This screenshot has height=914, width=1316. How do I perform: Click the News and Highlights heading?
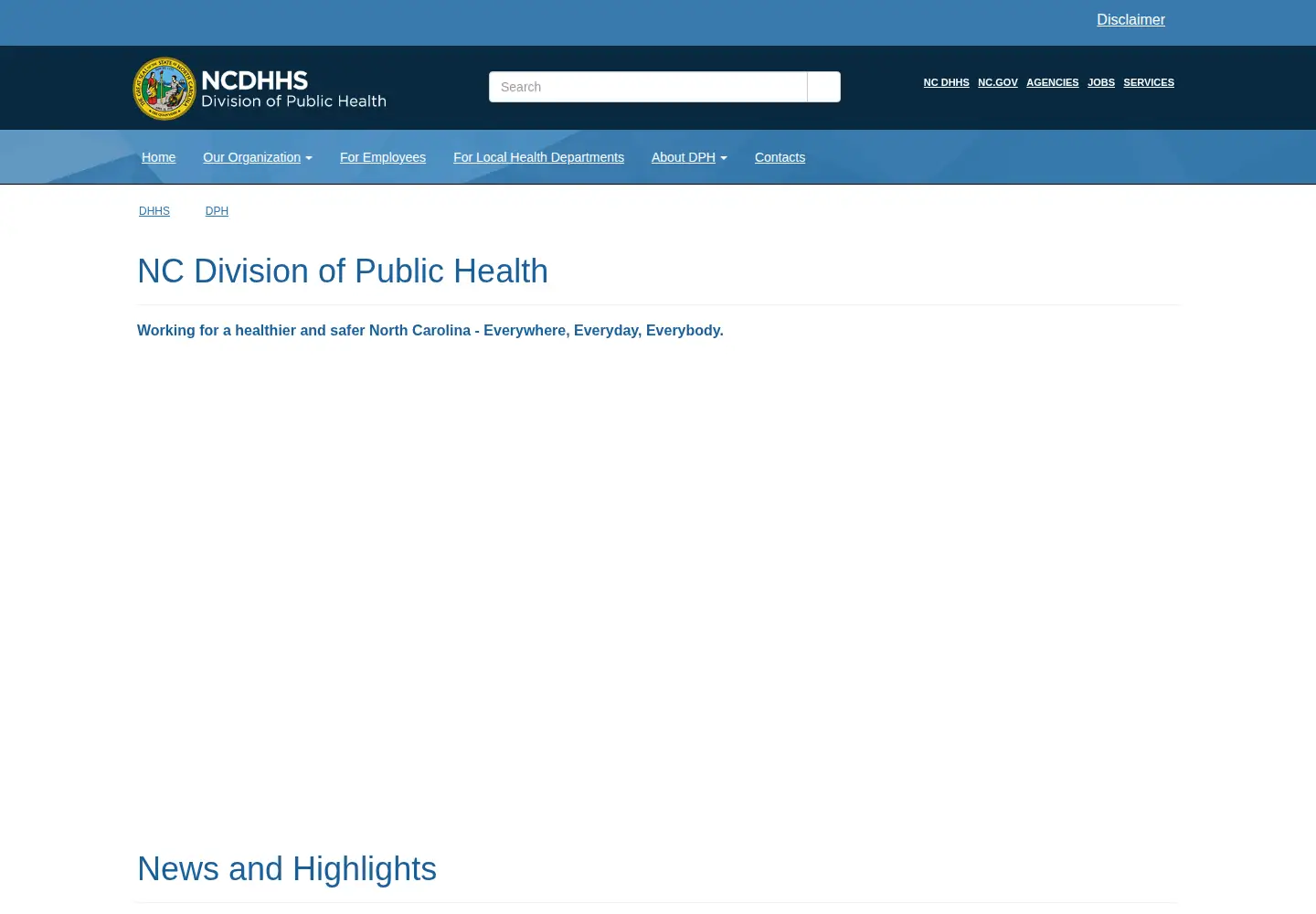[287, 869]
